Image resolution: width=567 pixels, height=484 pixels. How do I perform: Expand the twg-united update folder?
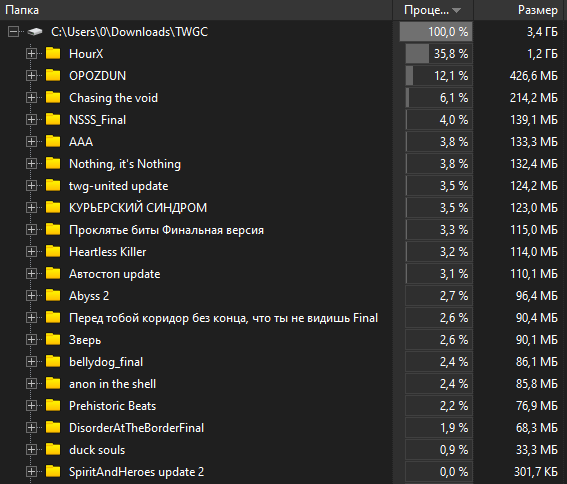(31, 186)
